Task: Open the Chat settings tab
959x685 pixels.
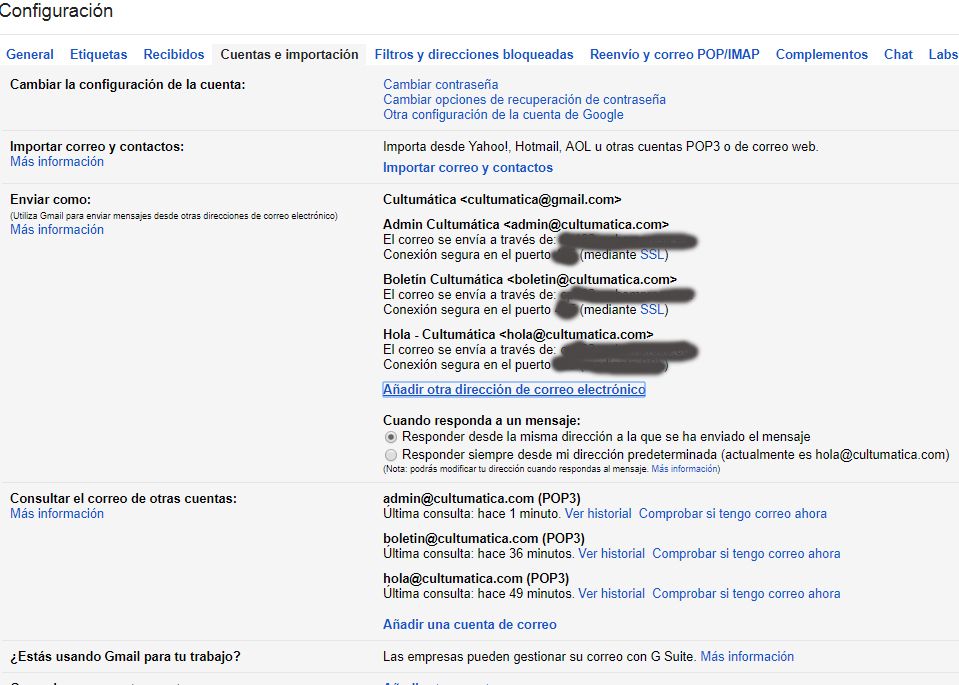Action: [898, 54]
